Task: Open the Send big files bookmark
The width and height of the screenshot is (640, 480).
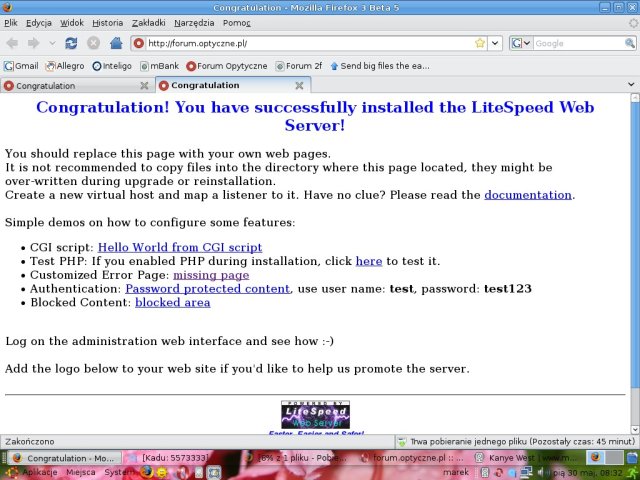Action: 380,66
